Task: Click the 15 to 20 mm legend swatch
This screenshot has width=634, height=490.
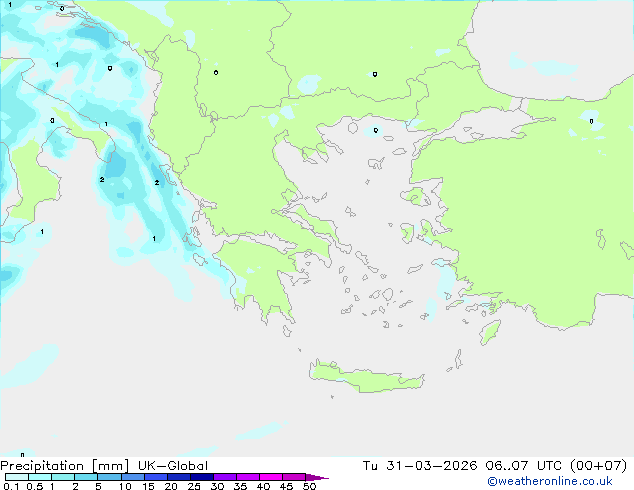Action: [x=155, y=477]
